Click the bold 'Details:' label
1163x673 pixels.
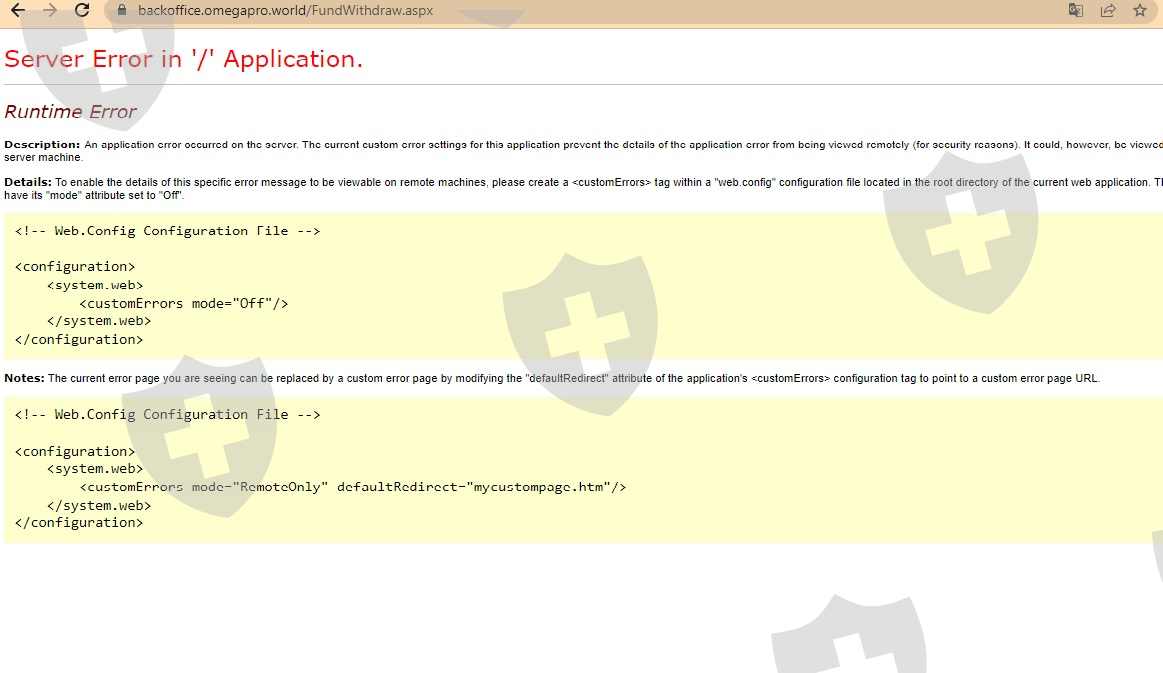[x=28, y=182]
